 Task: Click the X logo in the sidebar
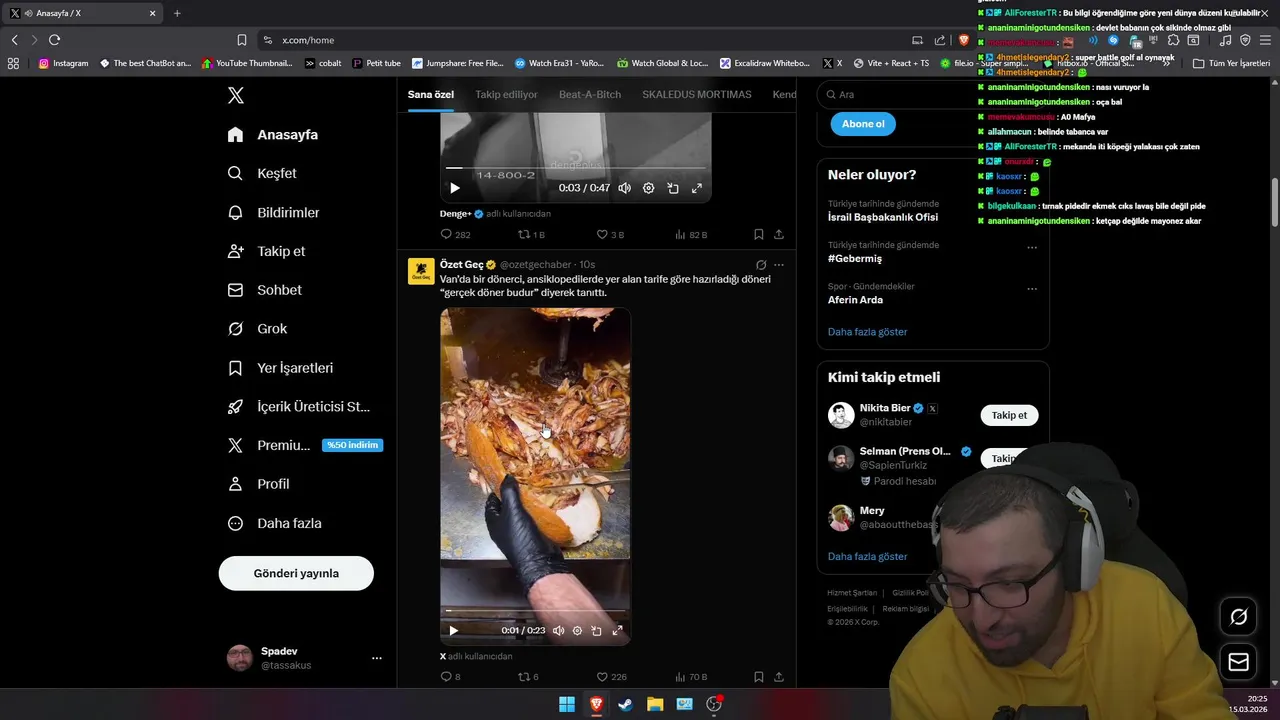point(236,96)
